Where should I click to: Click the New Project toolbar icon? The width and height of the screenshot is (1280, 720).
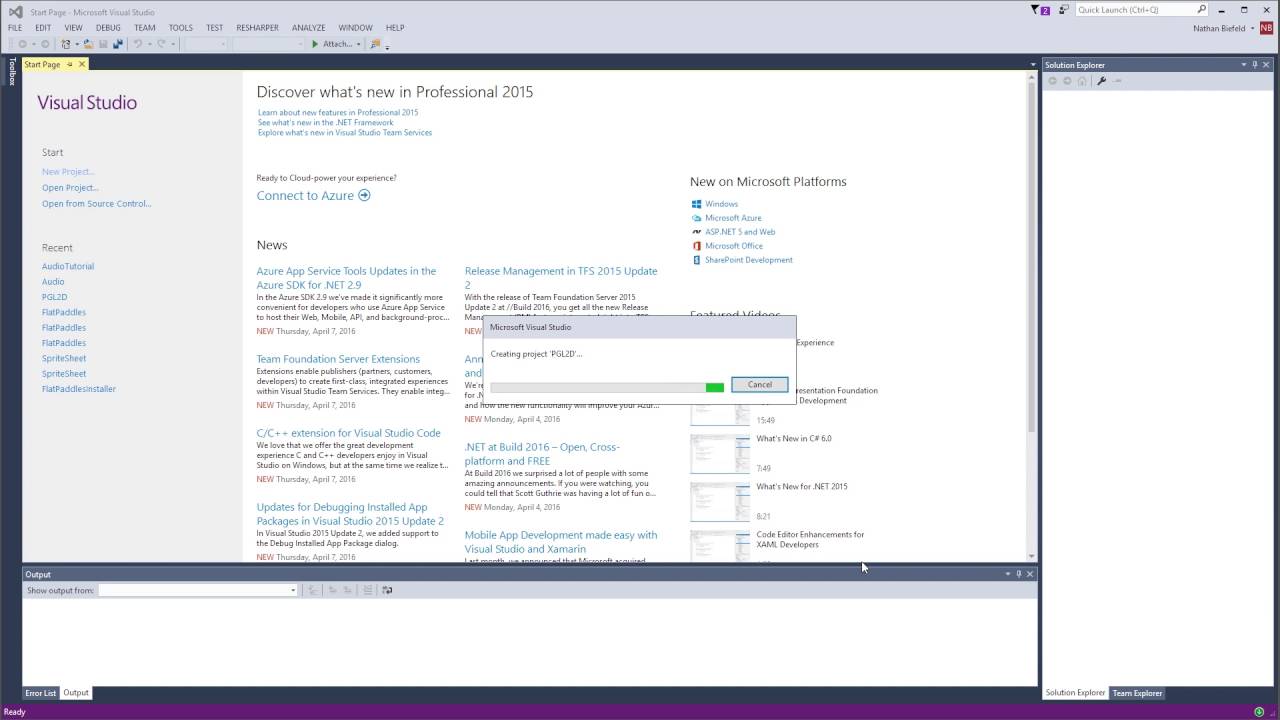pos(65,44)
